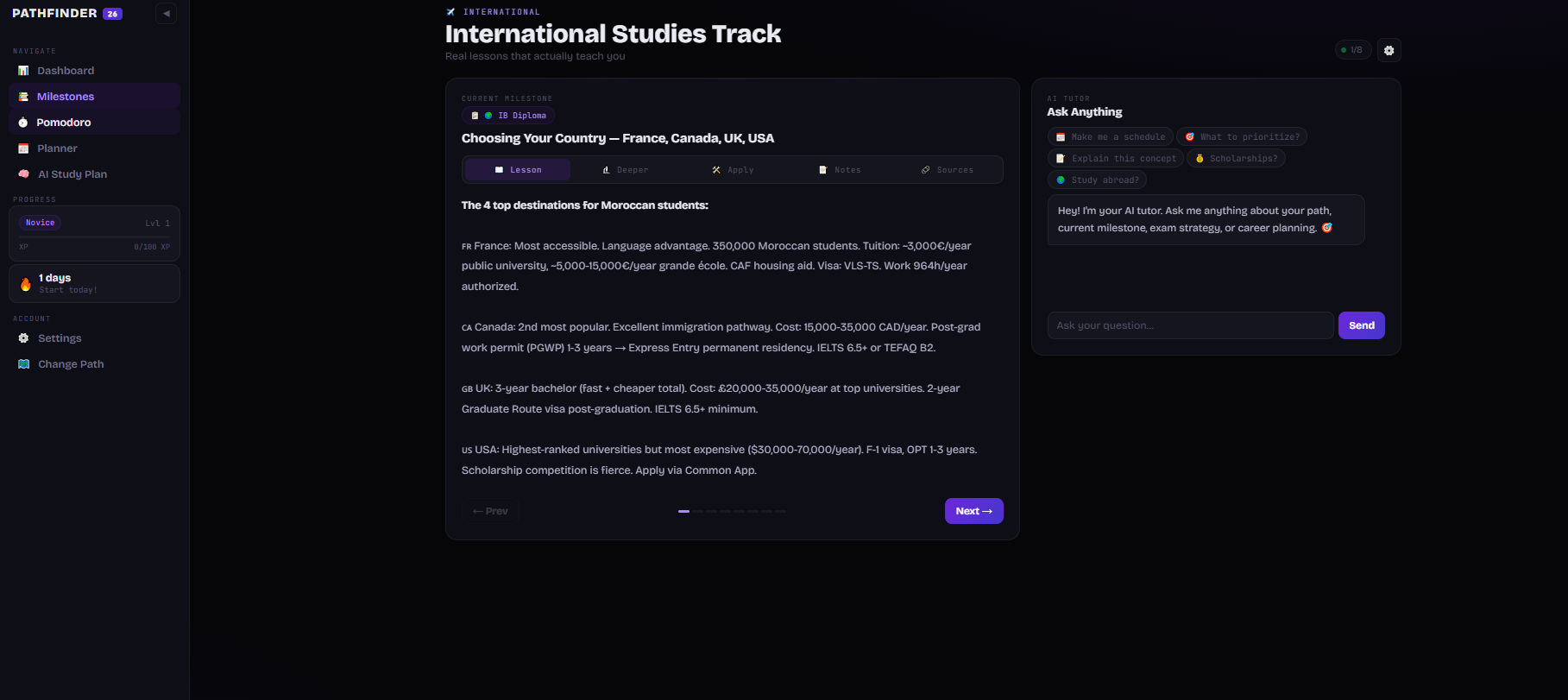Click the Deeper tab microscope icon
This screenshot has width=1568, height=700.
(x=606, y=170)
